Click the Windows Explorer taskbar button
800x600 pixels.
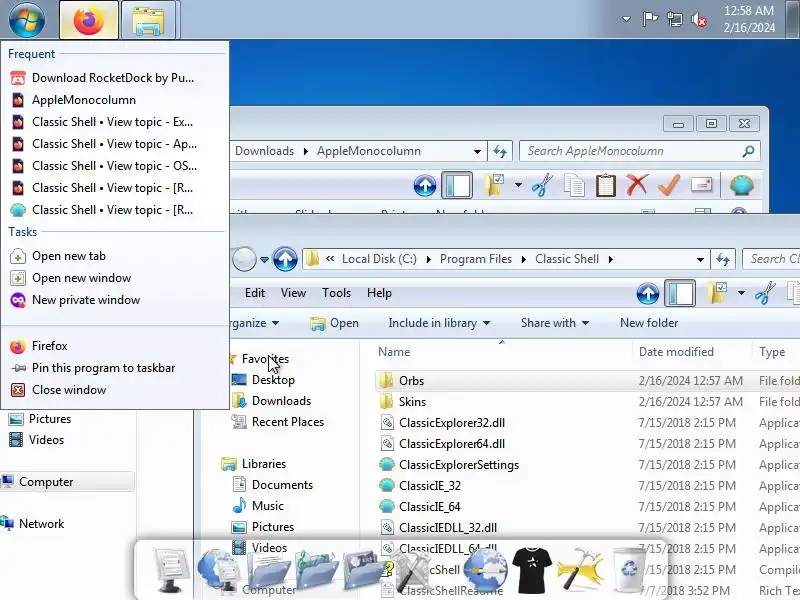[x=148, y=20]
